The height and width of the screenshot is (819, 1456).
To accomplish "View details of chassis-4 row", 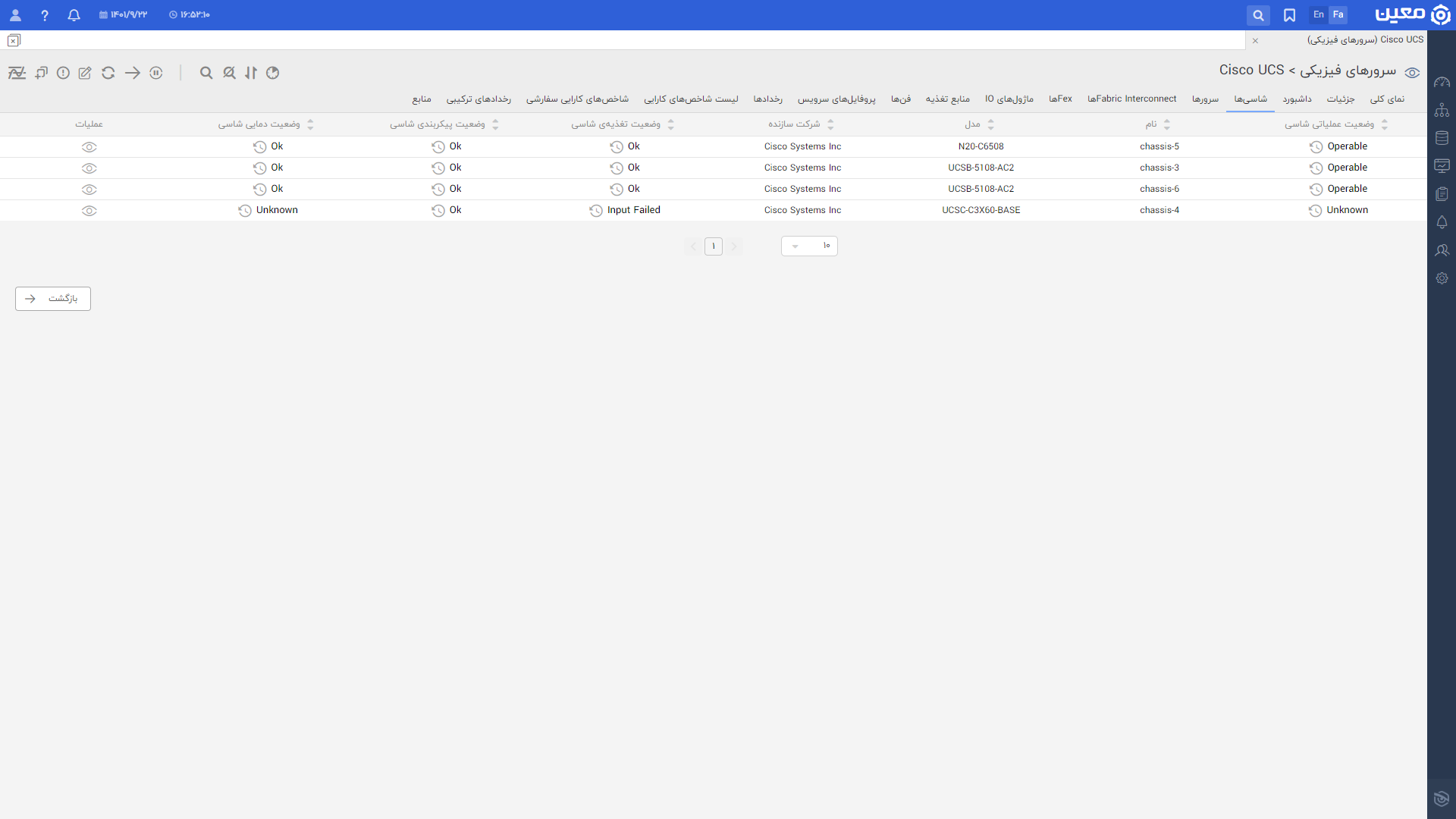I will (89, 211).
